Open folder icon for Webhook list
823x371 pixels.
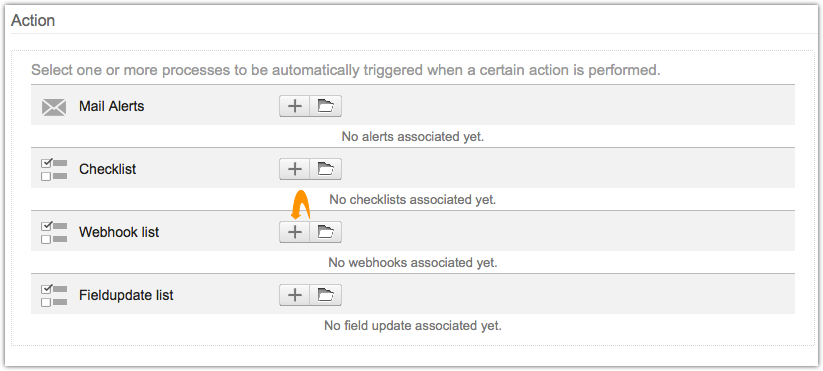point(326,232)
